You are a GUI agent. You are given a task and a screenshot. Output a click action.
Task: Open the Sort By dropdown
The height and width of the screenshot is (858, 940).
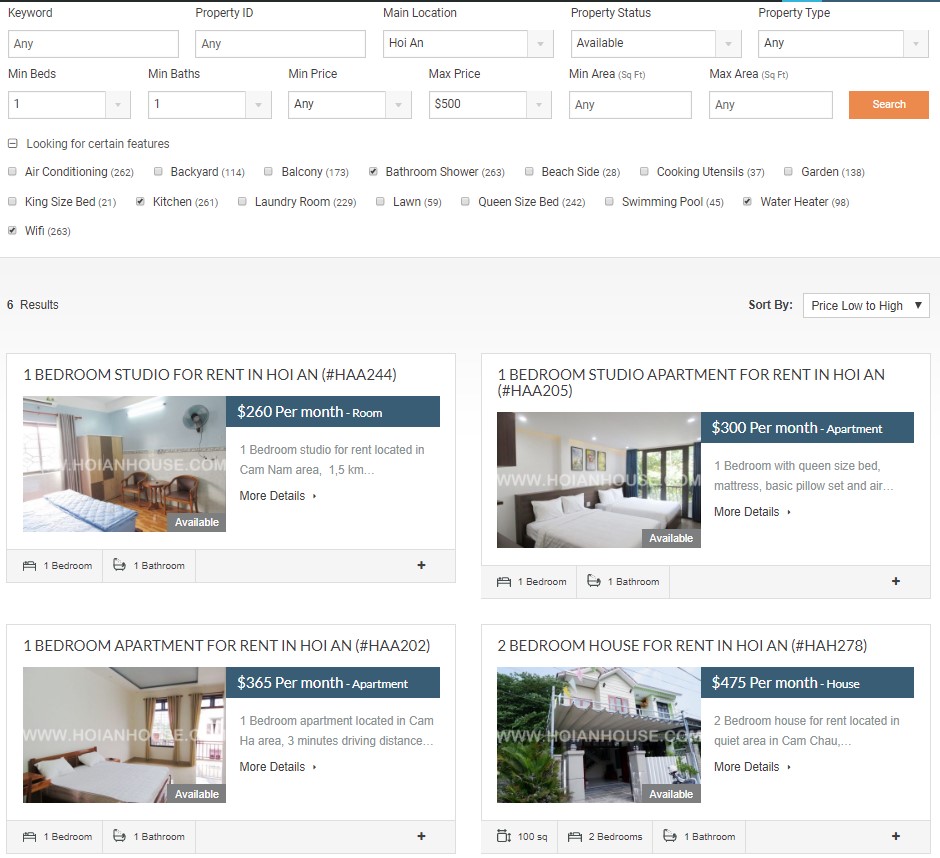tap(866, 306)
